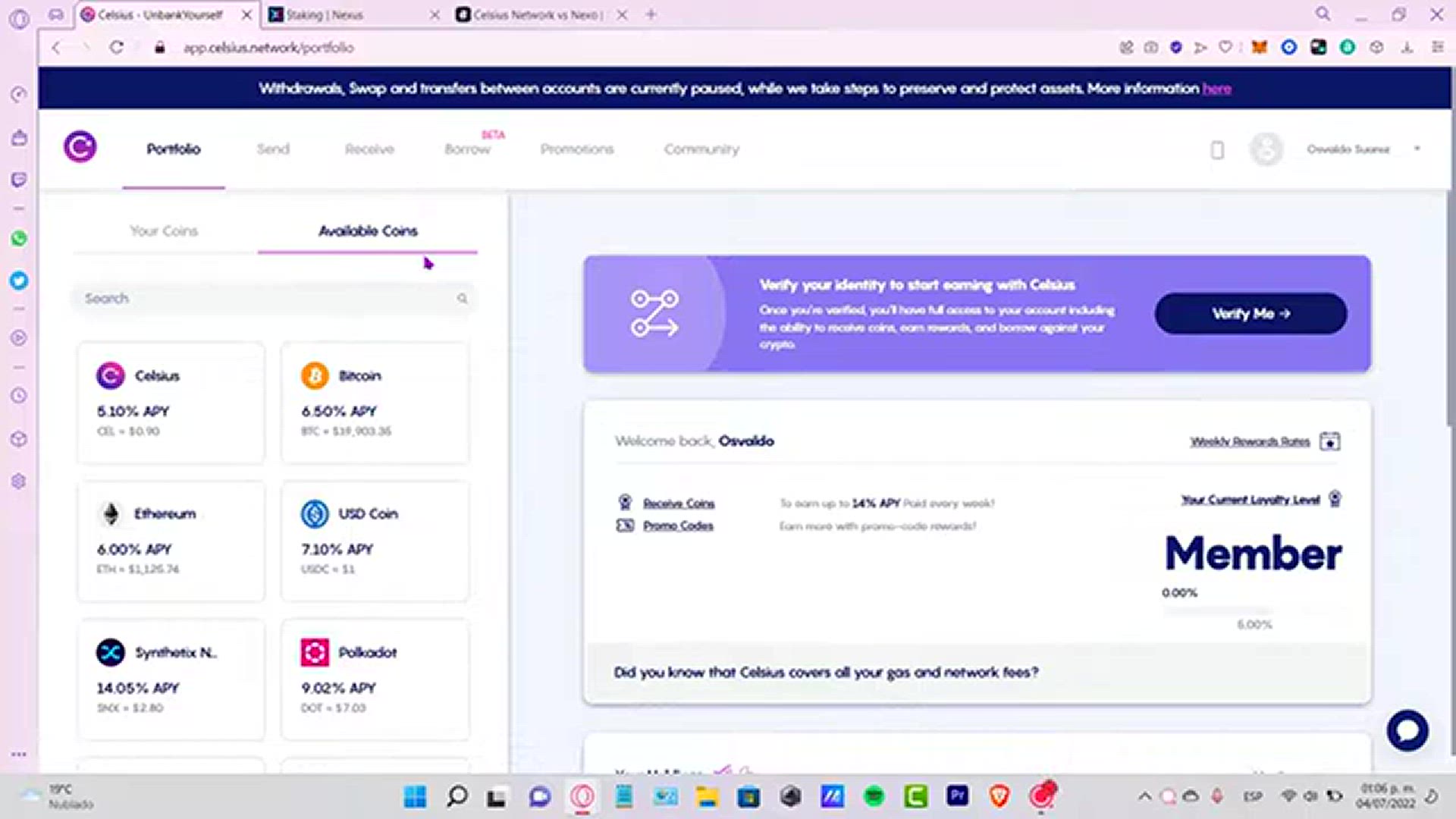Viewport: 1456px width, 819px height.
Task: Open the 'here' link in banner
Action: [1216, 89]
